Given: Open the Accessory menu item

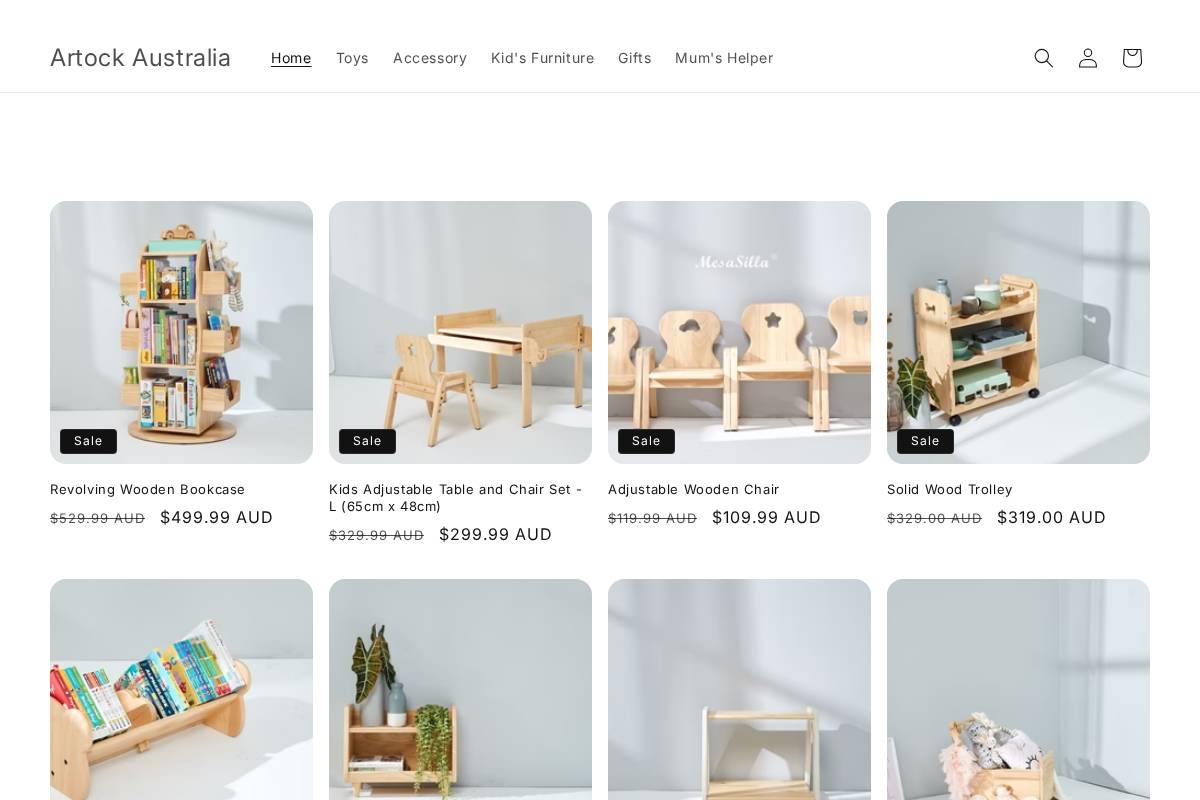Looking at the screenshot, I should coord(430,58).
